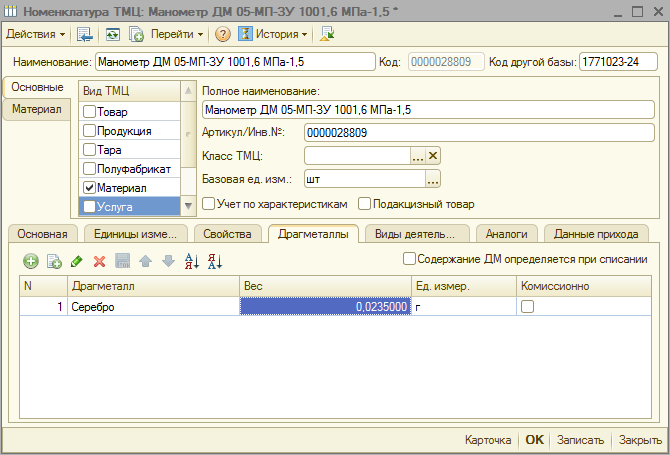Open the Действия dropdown menu
Viewport: 670px width, 455px height.
tap(36, 34)
